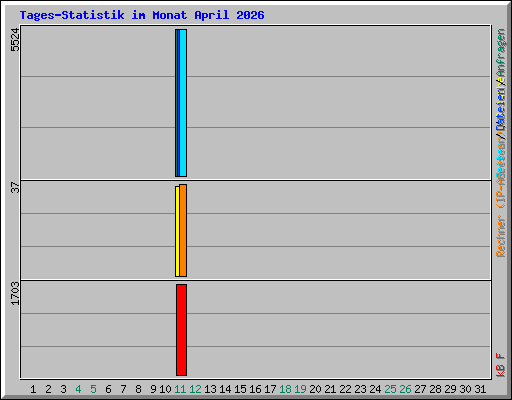This screenshot has width=512, height=400.
Task: Click day label 14
Action: pos(225,389)
